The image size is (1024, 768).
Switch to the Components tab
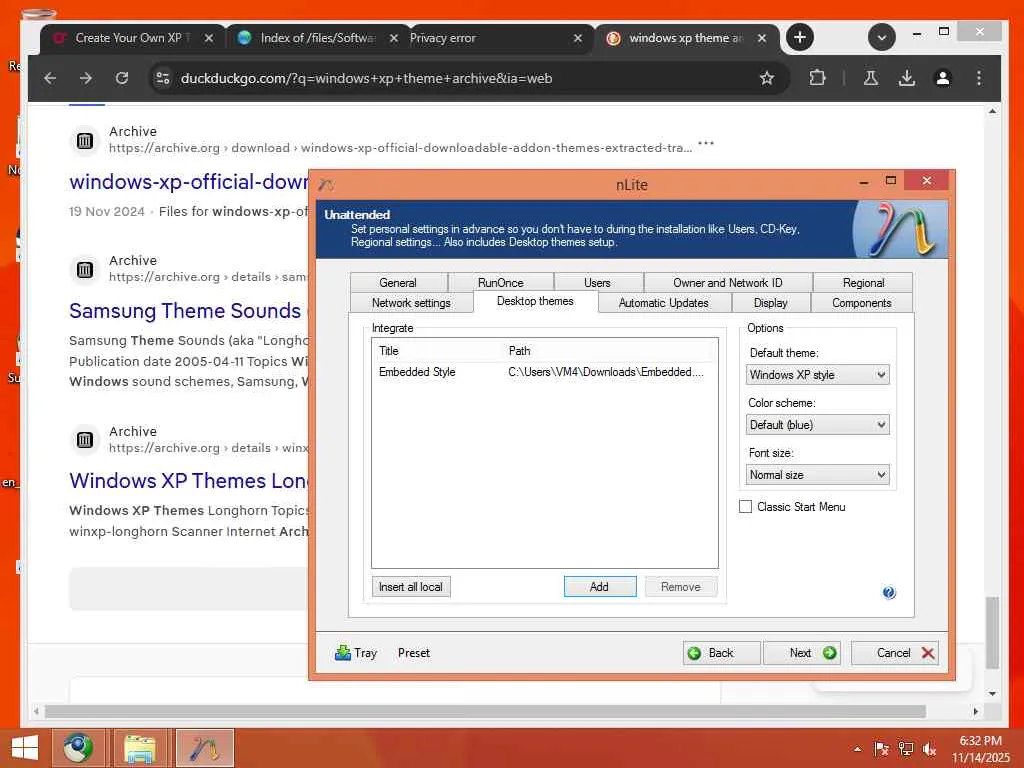(861, 303)
